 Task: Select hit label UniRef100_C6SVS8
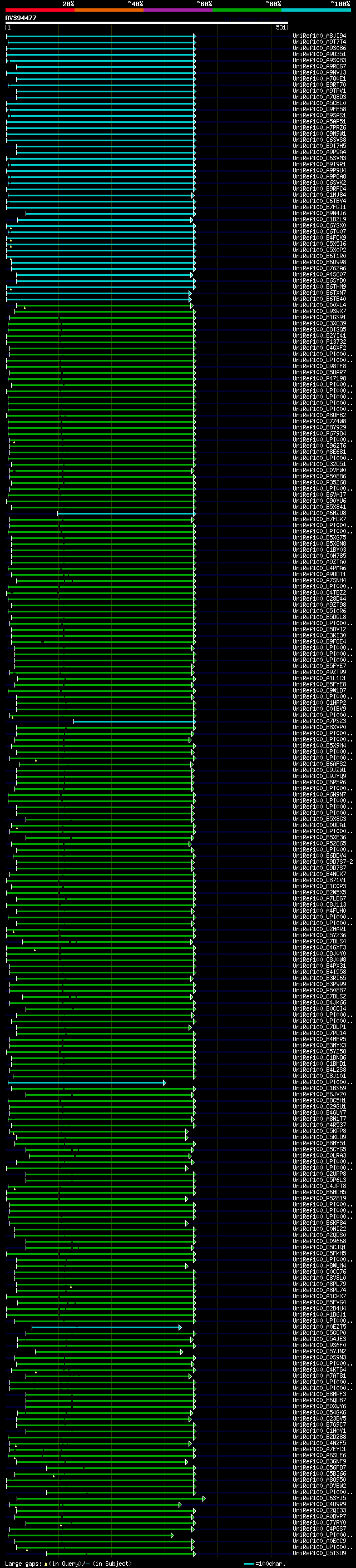pyautogui.click(x=319, y=140)
